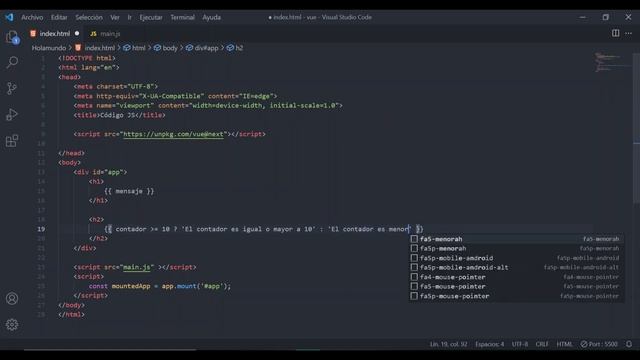Screen dimensions: 640x360
Task: Change language mode HTML in status bar
Action: tap(564, 344)
